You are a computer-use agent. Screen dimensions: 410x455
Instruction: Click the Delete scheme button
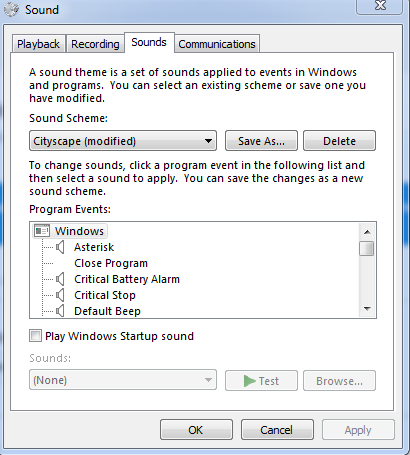coord(339,141)
